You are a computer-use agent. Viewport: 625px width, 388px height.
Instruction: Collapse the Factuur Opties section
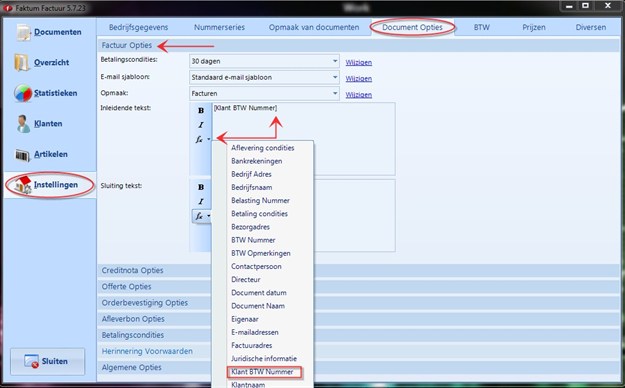(358, 45)
